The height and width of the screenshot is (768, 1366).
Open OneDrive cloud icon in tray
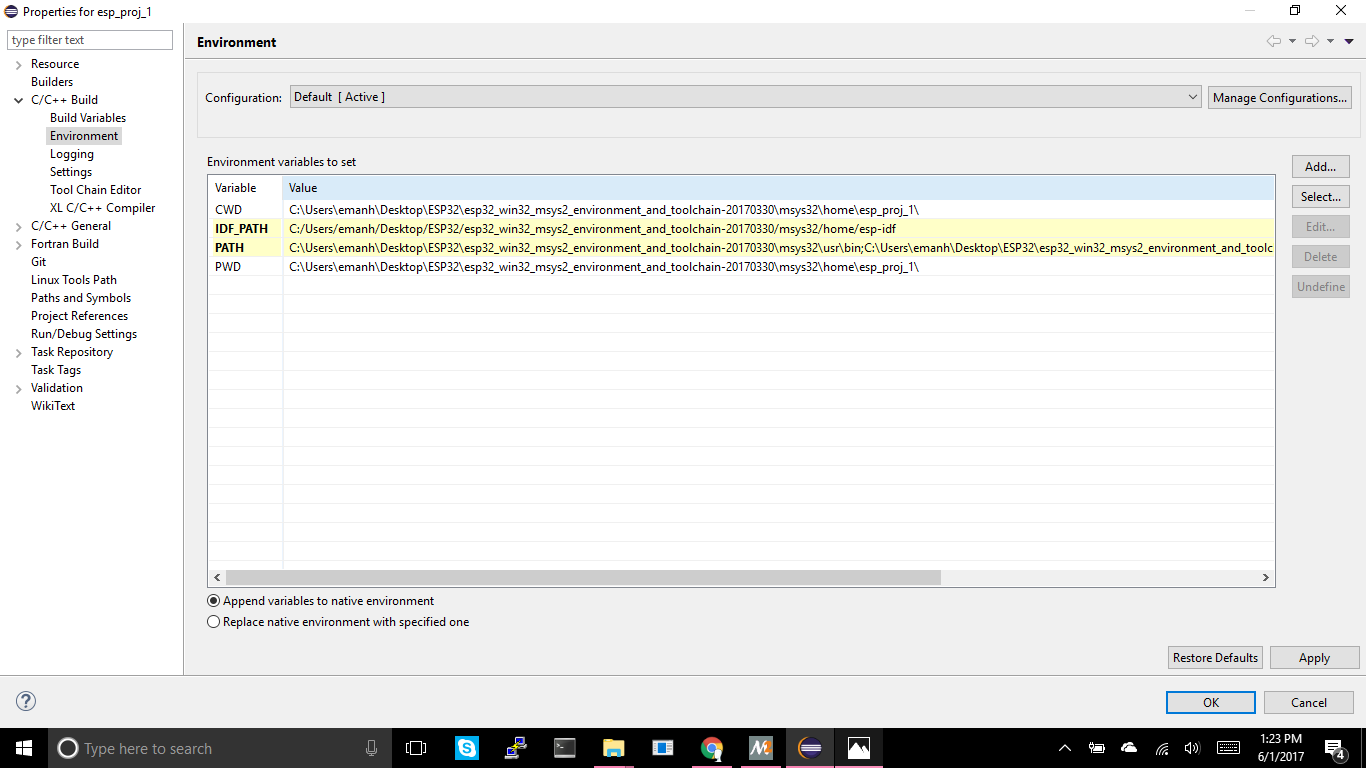(x=1129, y=748)
